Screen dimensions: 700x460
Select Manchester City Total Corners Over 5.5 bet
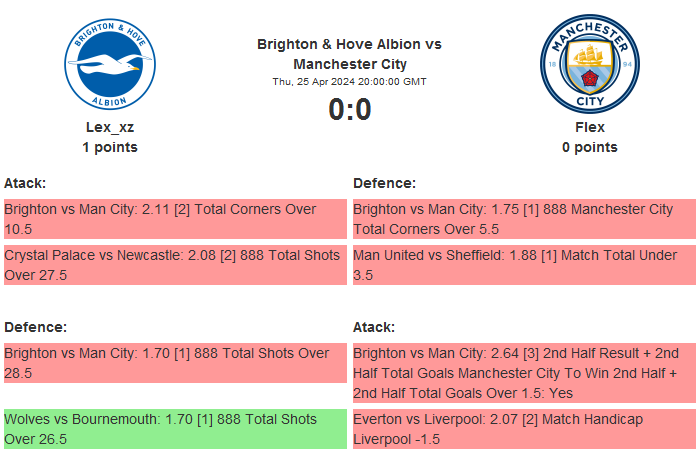(524, 219)
